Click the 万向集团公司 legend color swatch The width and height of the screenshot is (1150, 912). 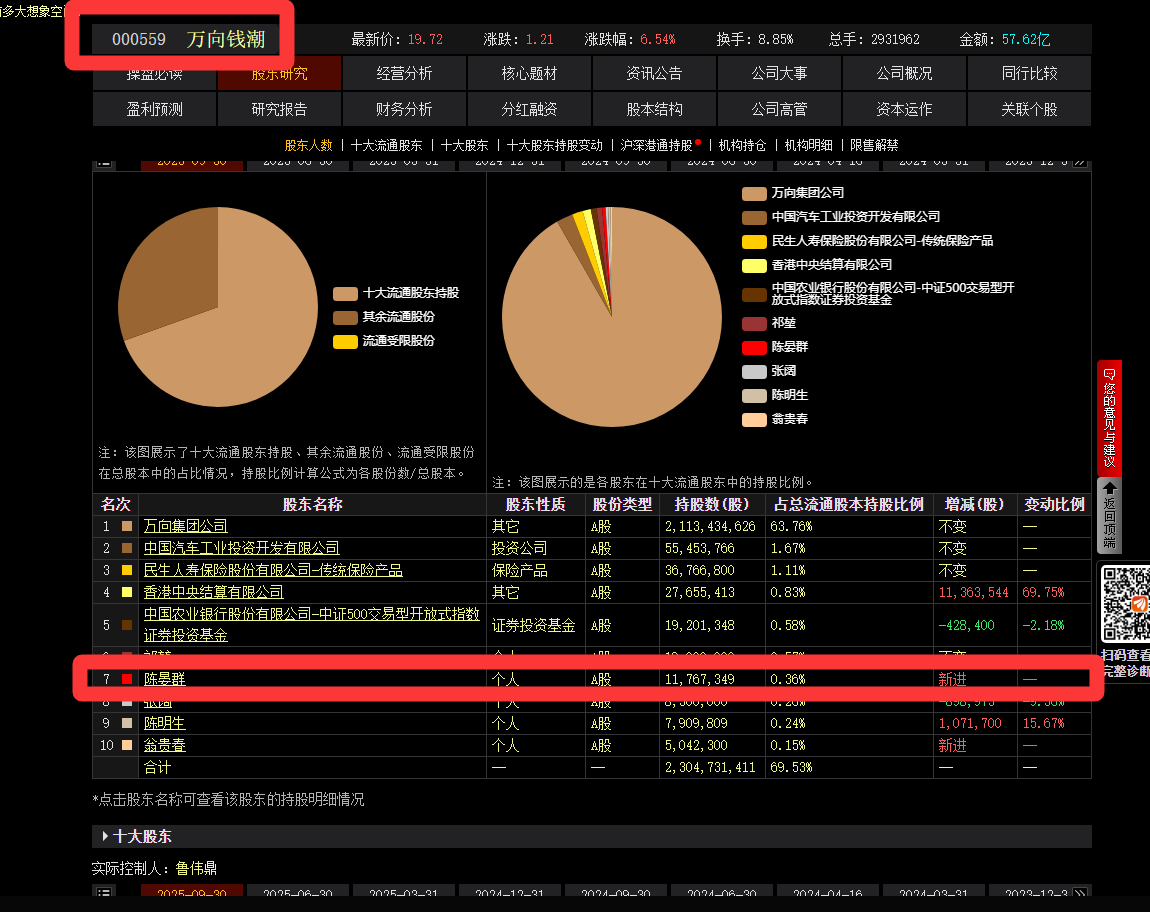[x=754, y=194]
